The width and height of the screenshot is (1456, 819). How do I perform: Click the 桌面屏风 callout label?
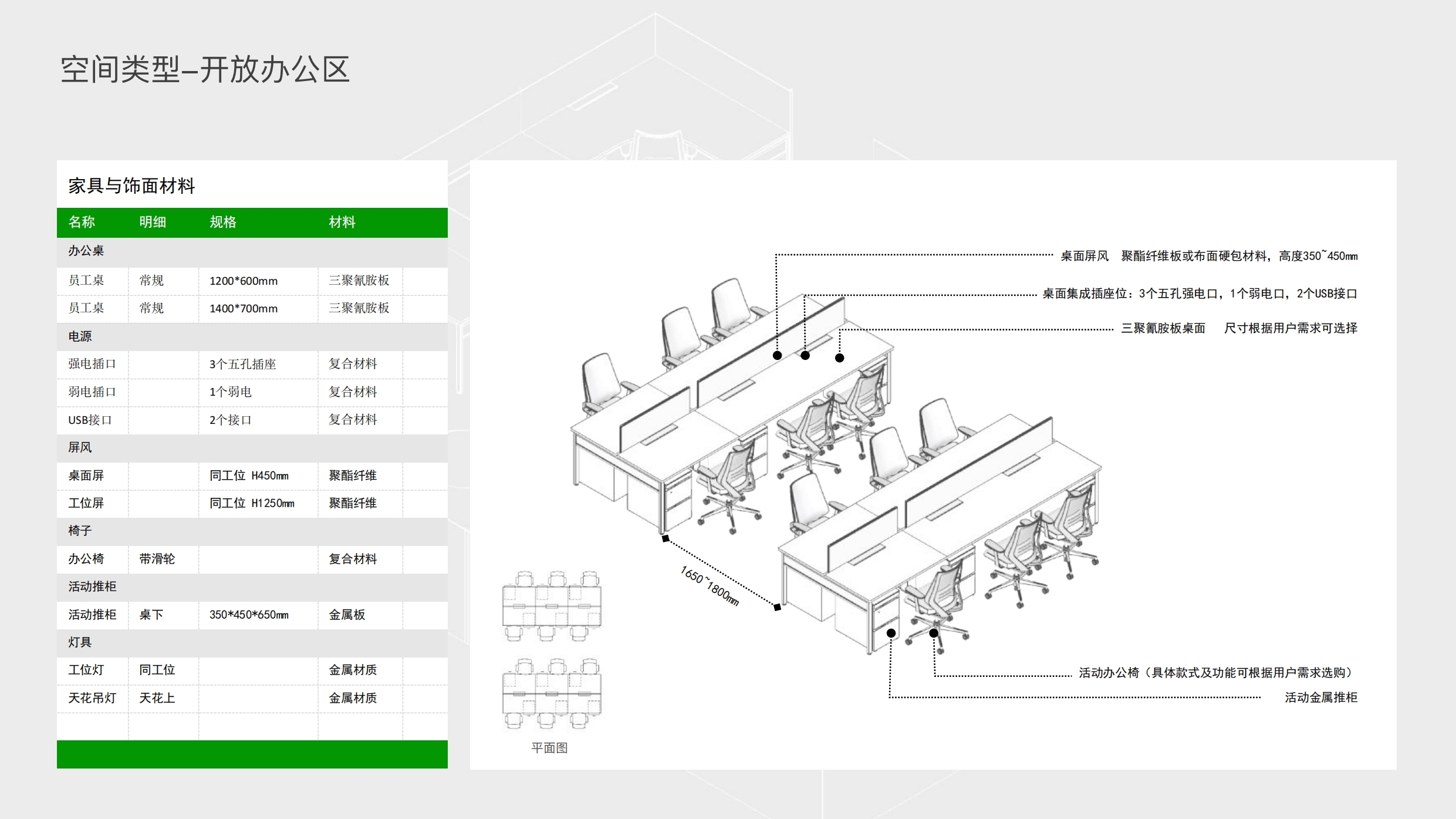click(1085, 256)
